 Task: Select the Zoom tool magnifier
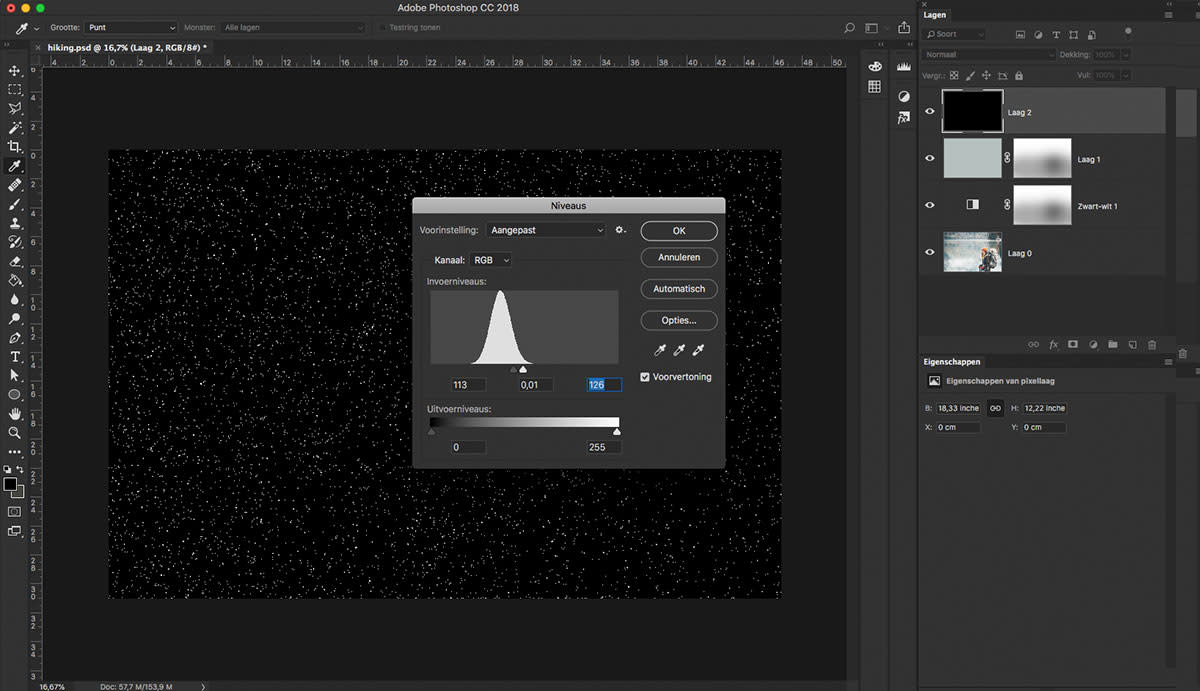[x=15, y=433]
